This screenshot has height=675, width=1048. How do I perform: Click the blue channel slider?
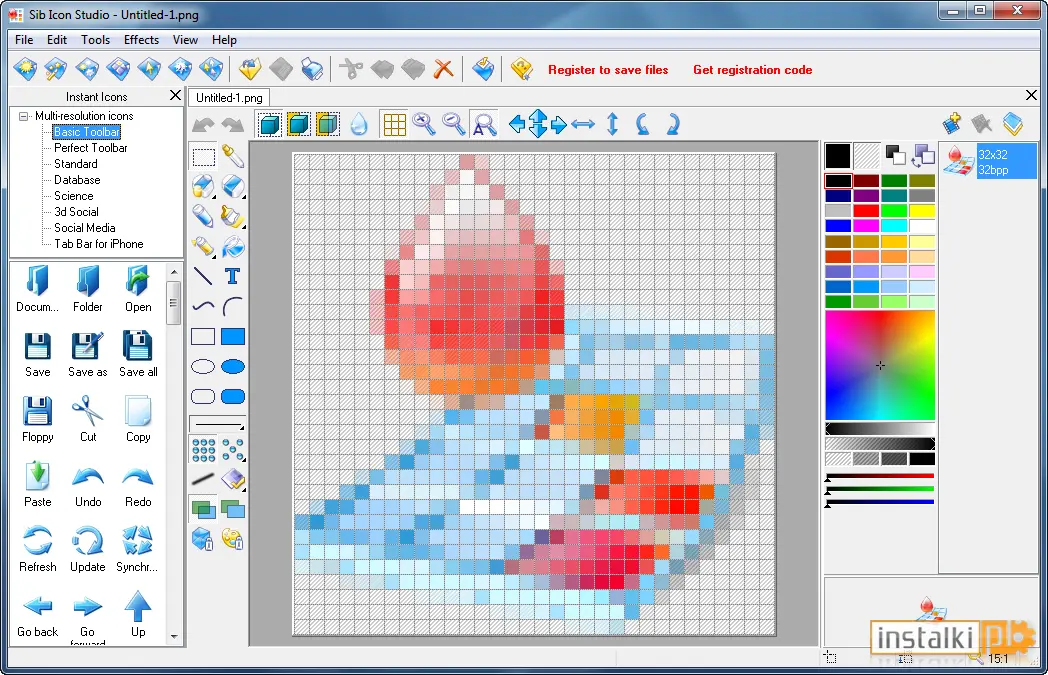click(880, 502)
